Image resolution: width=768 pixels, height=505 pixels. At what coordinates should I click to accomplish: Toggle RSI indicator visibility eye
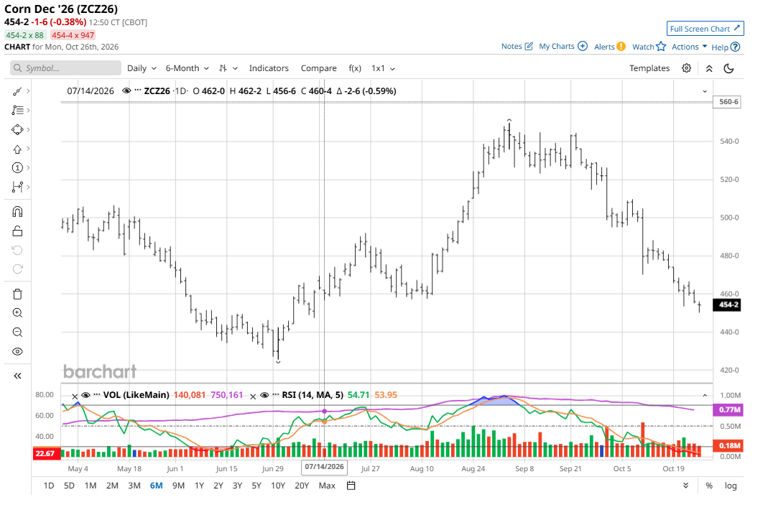[264, 395]
